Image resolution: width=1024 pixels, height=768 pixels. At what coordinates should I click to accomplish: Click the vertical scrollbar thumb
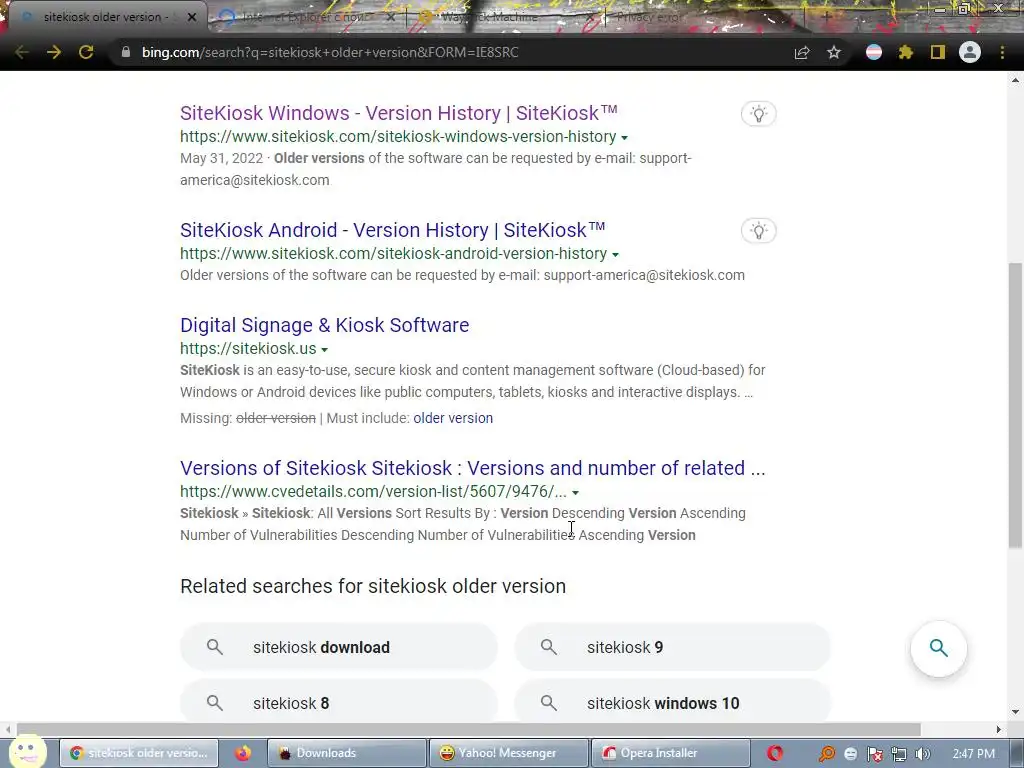click(1016, 405)
